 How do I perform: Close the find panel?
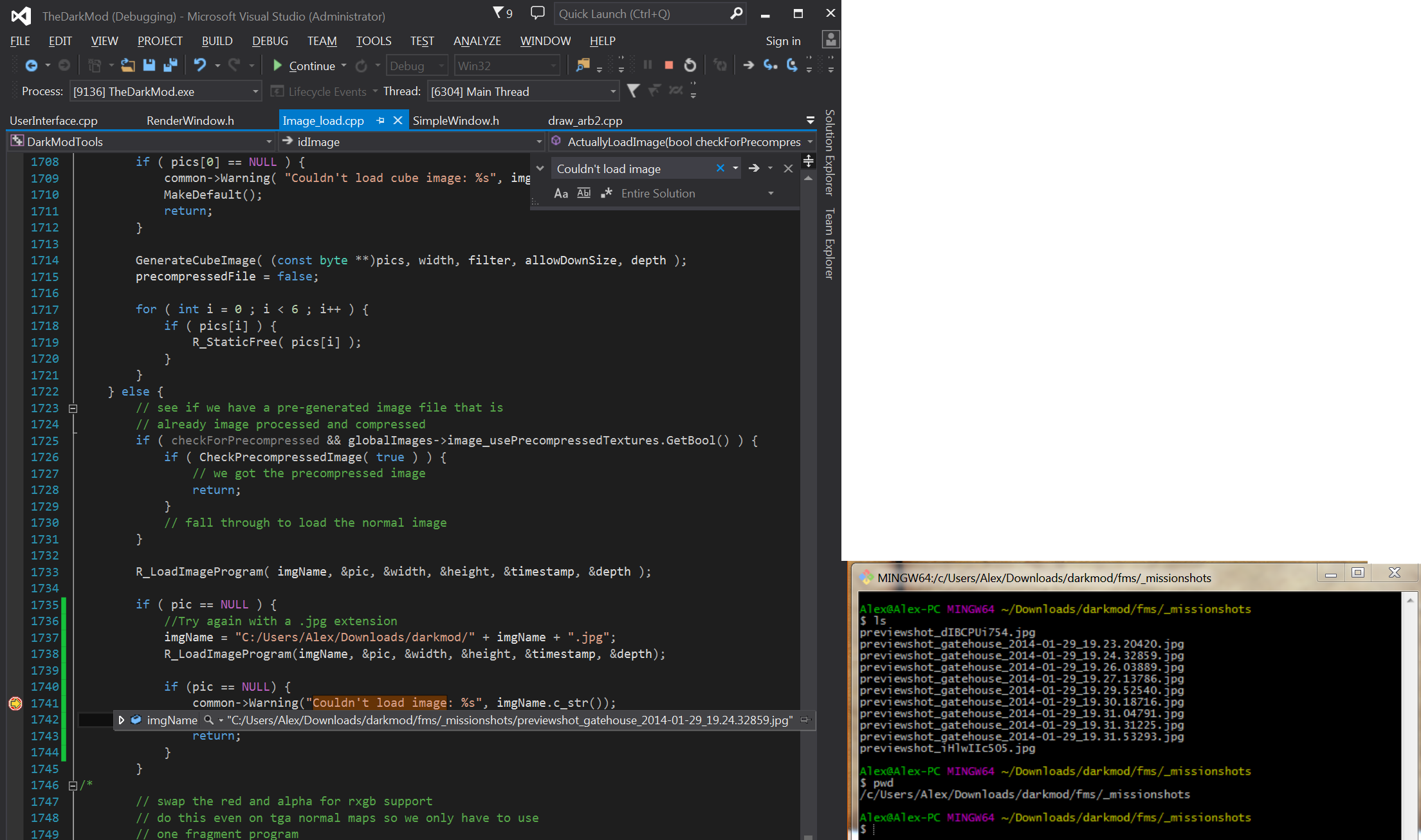(788, 168)
